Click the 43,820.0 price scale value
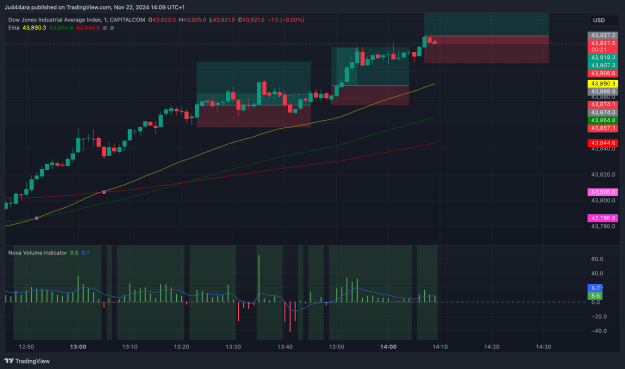 pos(603,175)
